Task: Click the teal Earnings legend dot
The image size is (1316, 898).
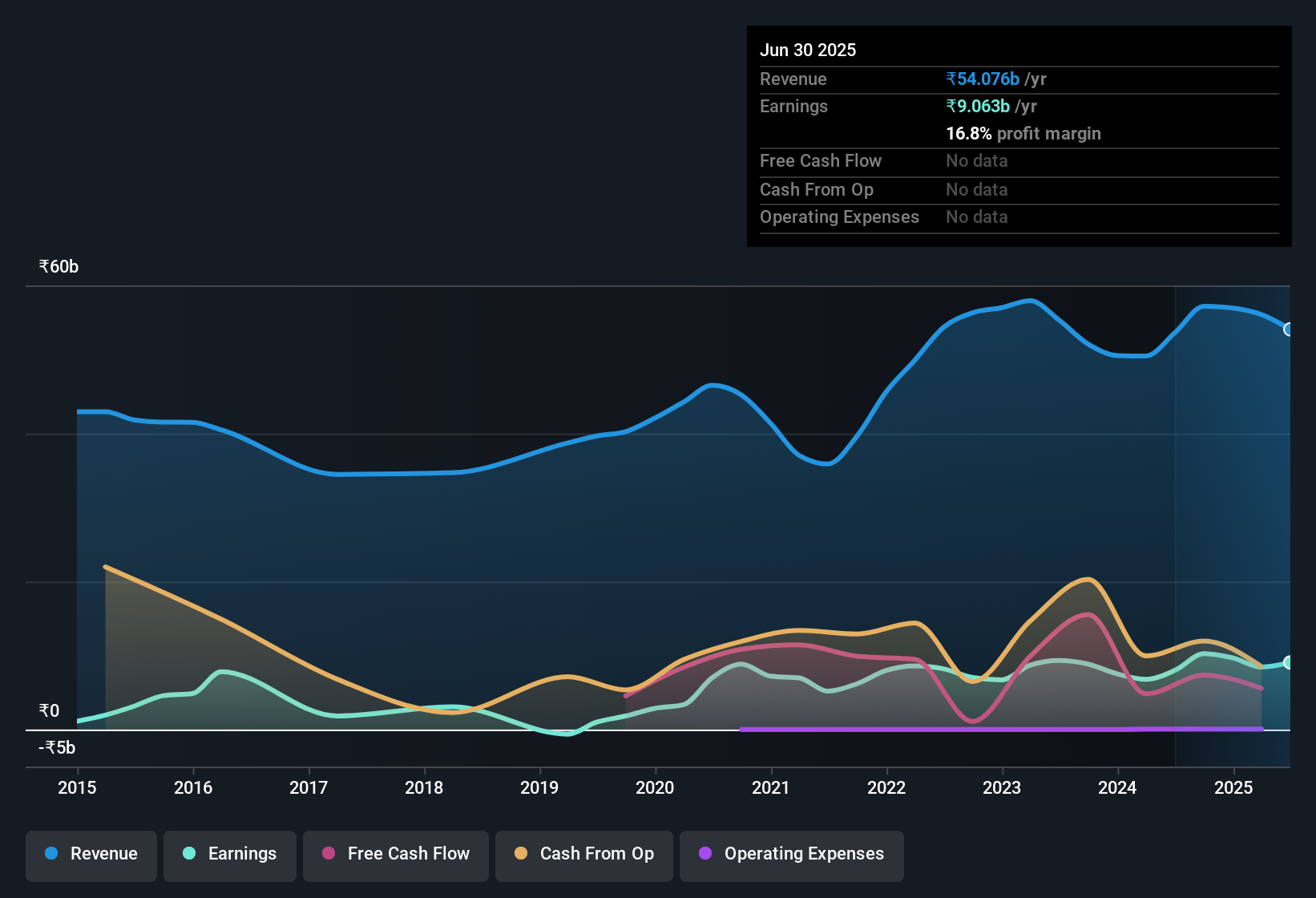Action: click(x=189, y=854)
